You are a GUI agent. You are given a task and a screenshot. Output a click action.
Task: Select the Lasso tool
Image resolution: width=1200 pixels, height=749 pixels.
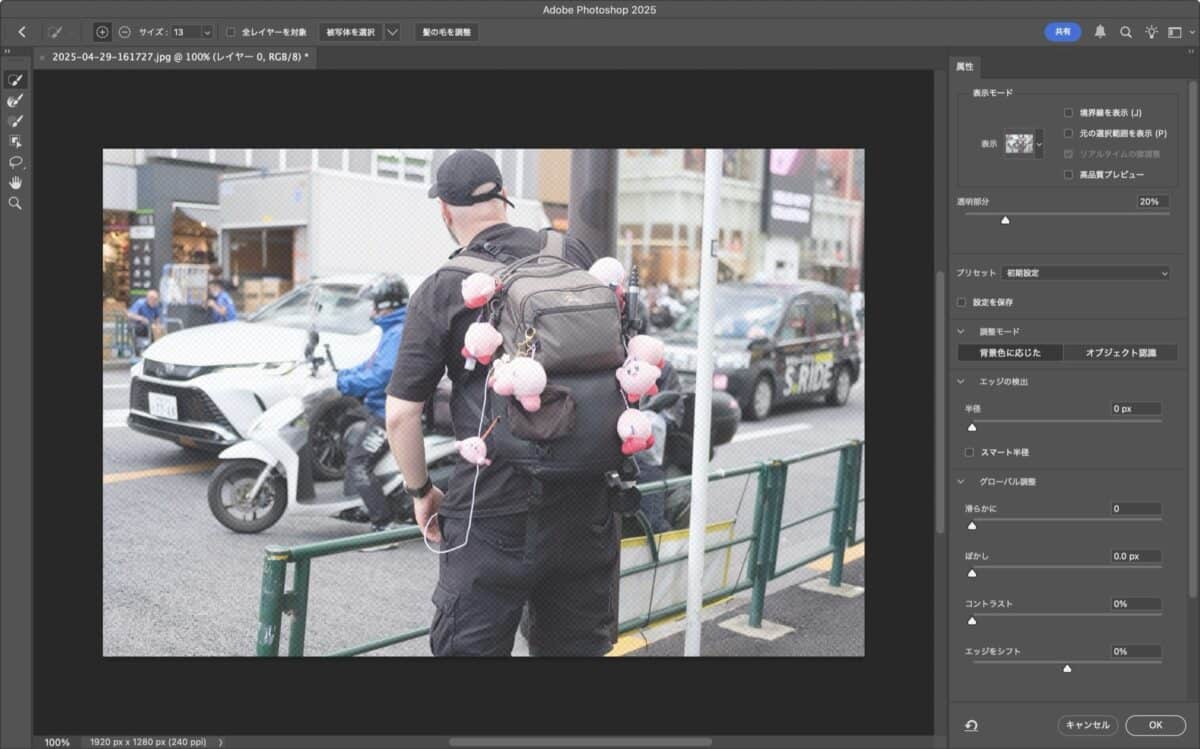pos(15,162)
